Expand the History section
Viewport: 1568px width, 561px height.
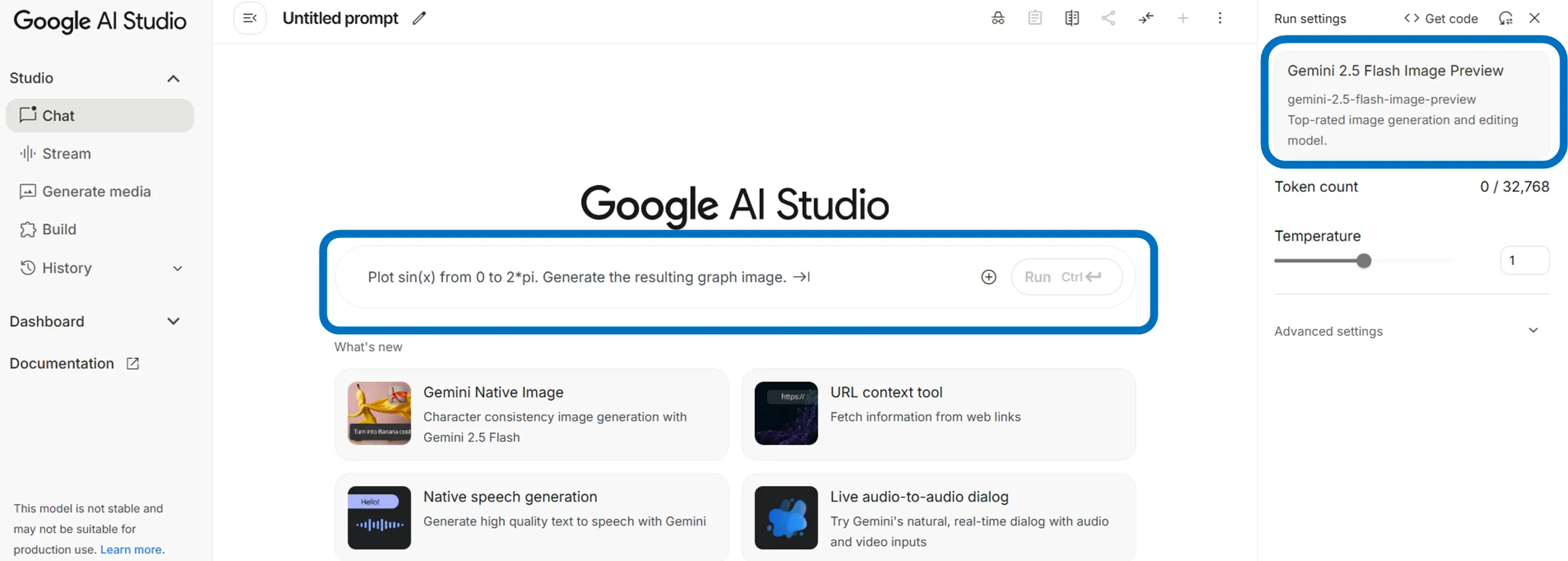(177, 268)
